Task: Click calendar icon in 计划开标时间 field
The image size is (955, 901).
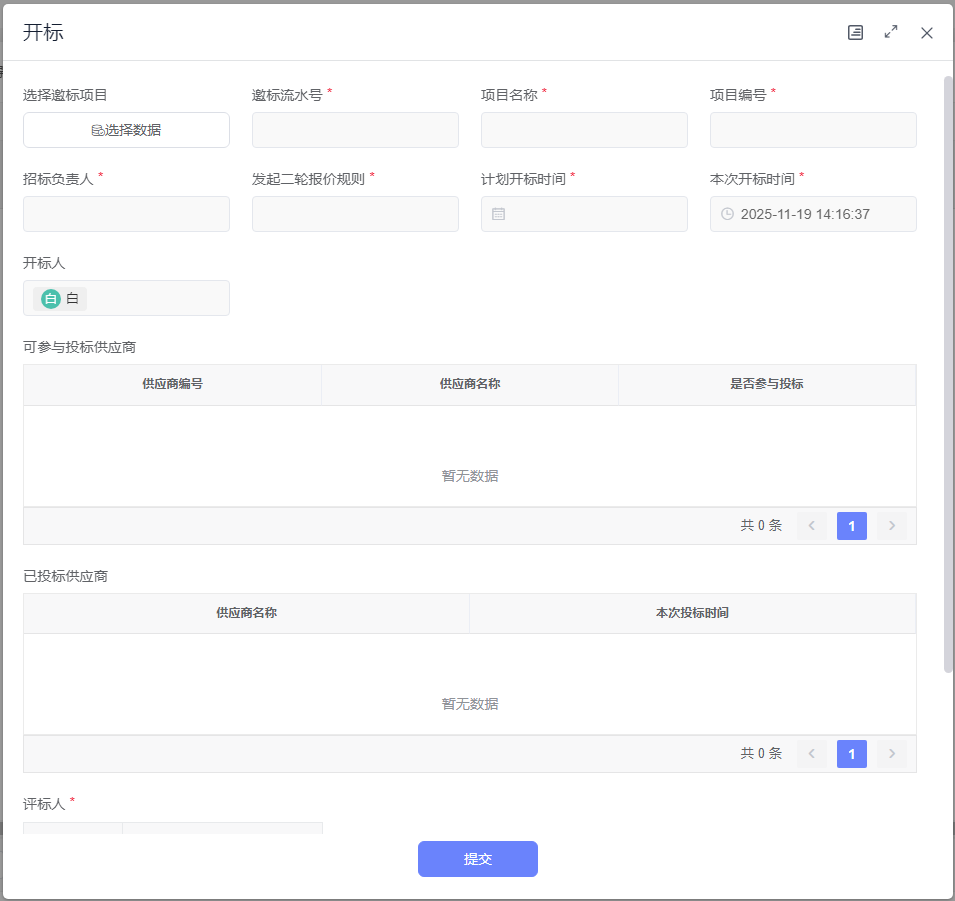Action: 498,214
